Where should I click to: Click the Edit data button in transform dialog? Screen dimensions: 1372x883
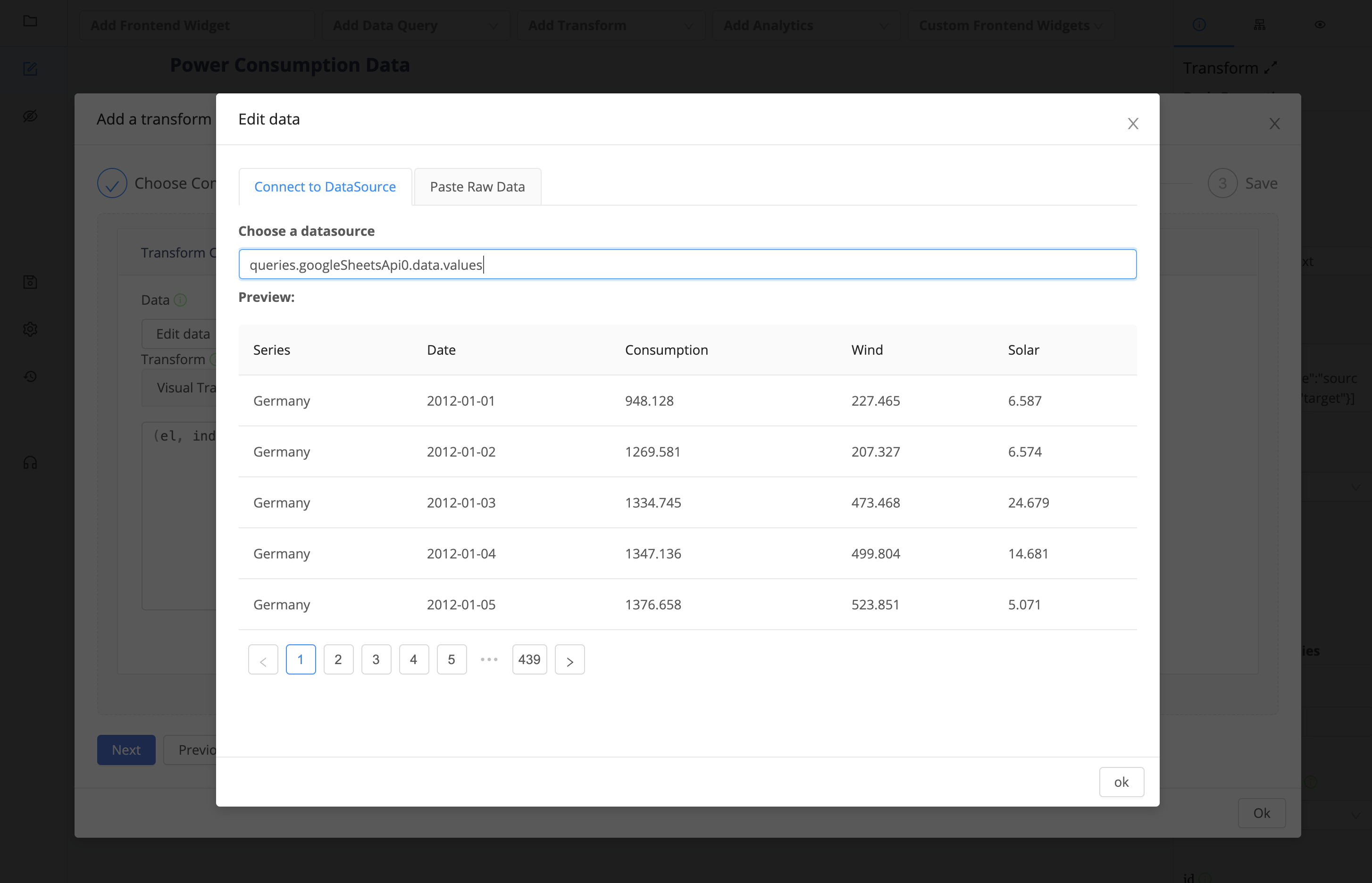(179, 333)
